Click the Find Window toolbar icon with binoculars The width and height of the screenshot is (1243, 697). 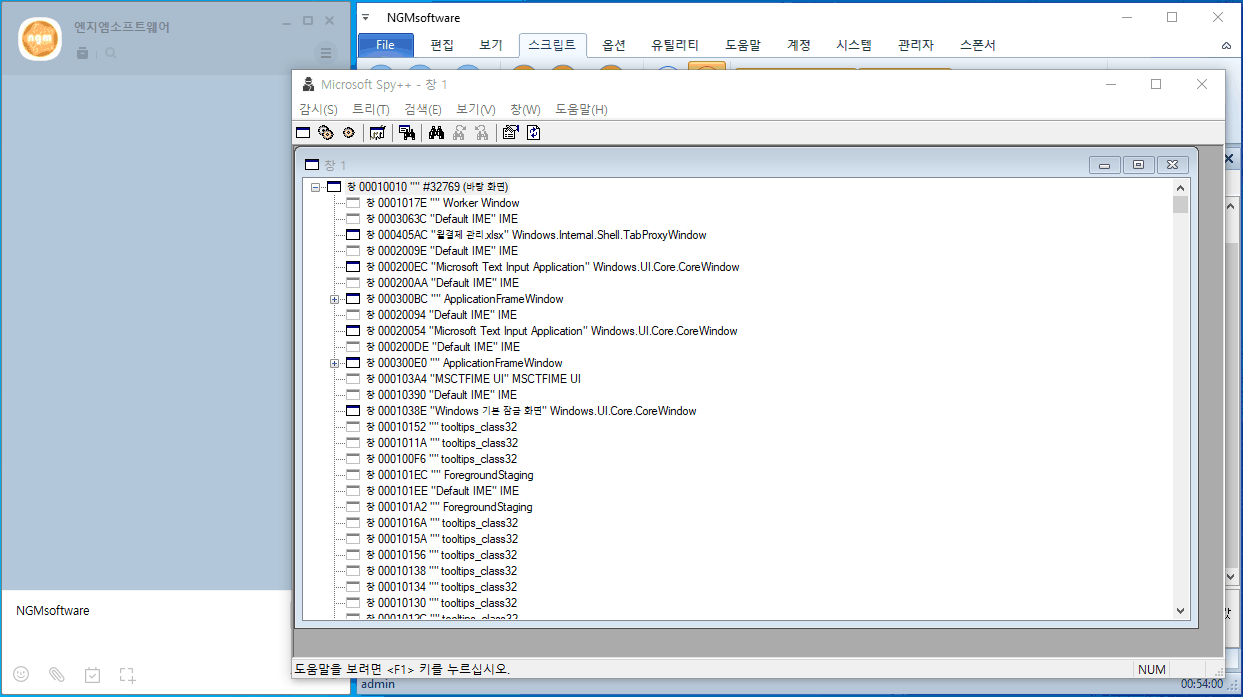[x=407, y=132]
